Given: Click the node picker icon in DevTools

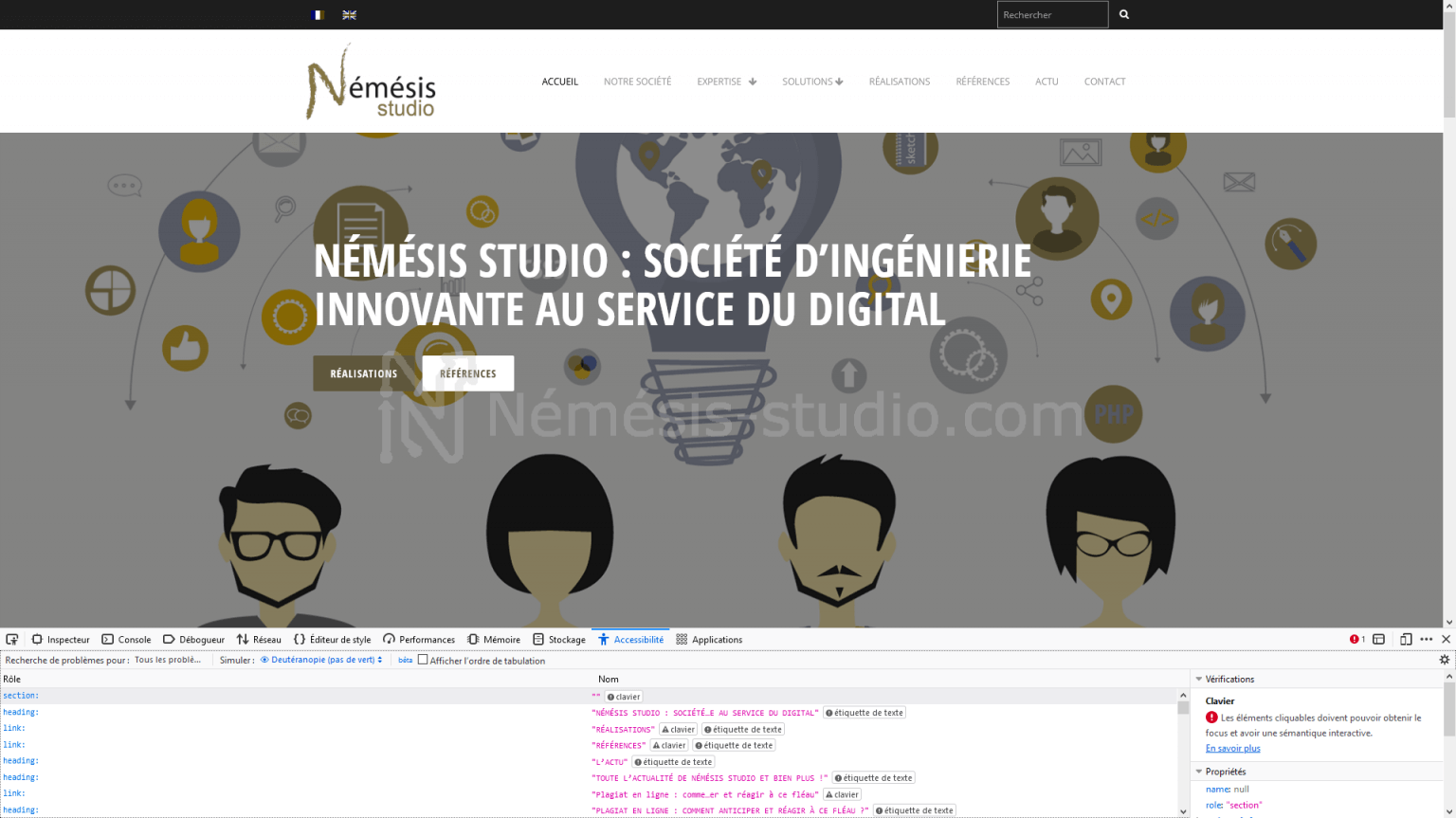Looking at the screenshot, I should (11, 639).
